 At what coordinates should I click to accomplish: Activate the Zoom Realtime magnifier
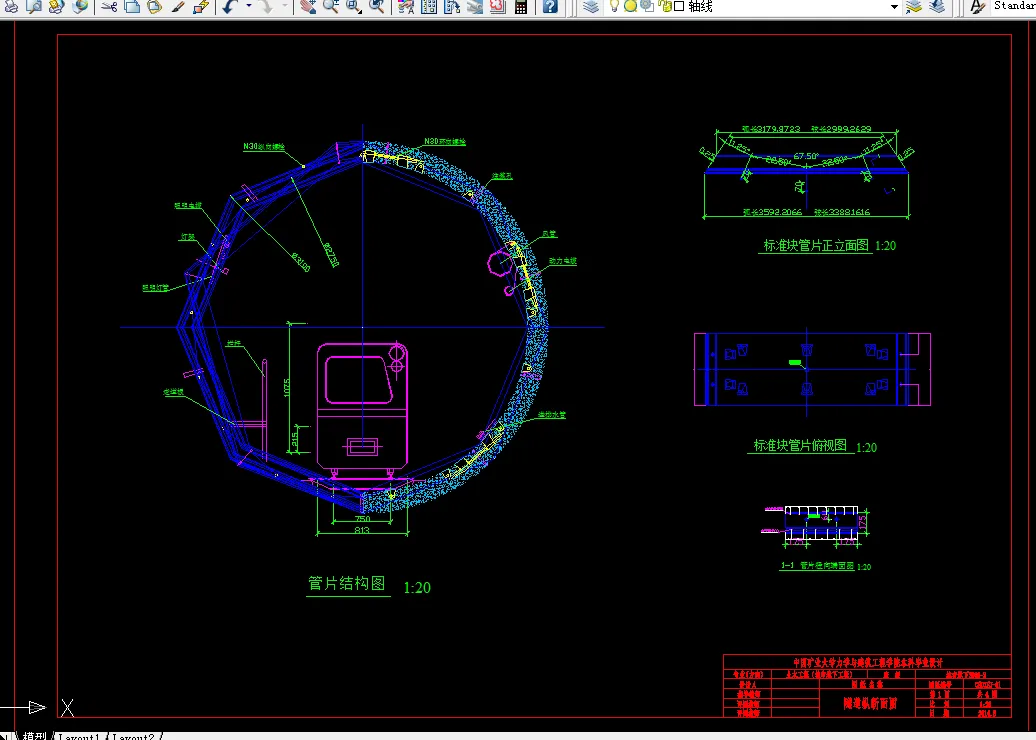330,7
